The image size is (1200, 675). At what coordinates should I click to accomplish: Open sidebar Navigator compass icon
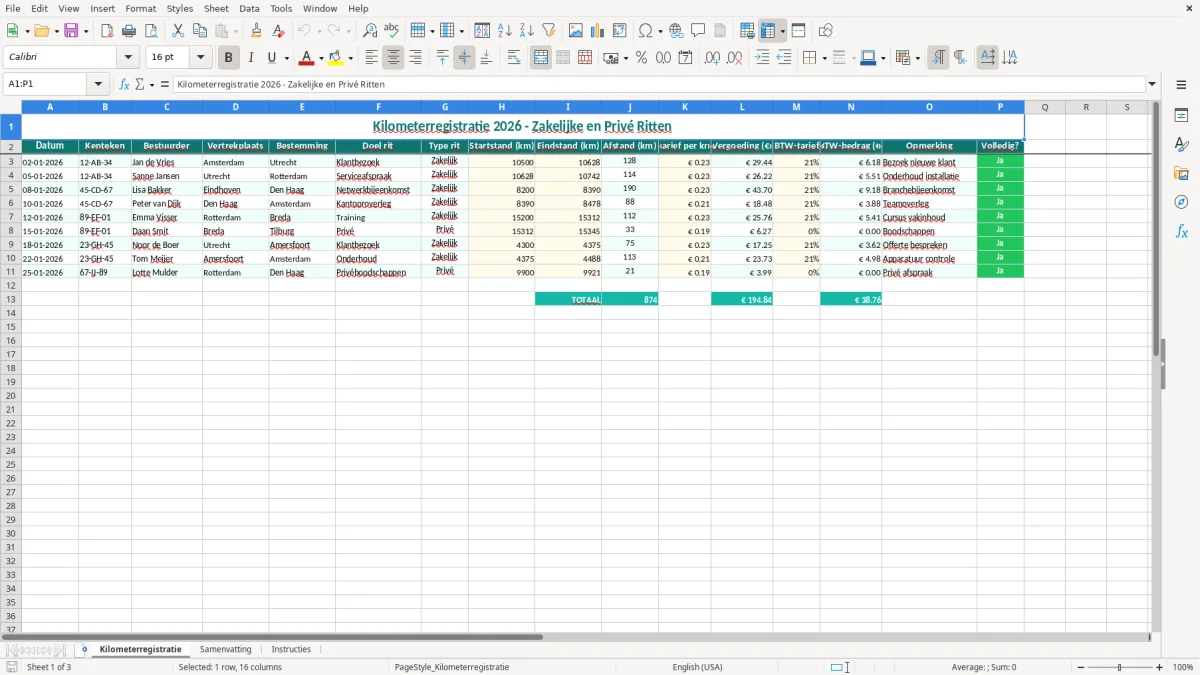(1181, 202)
